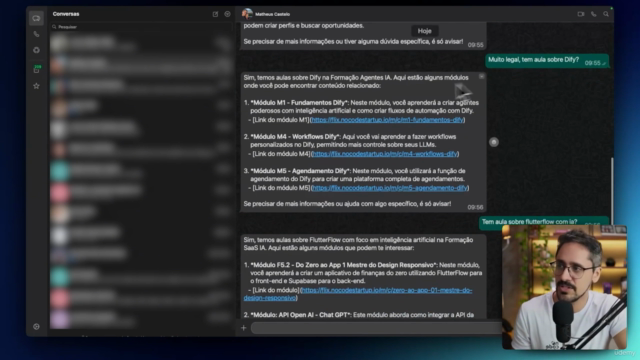Click text "Módulo M1 - Fundamentos Dify"
This screenshot has height=360, width=640.
(x=299, y=102)
